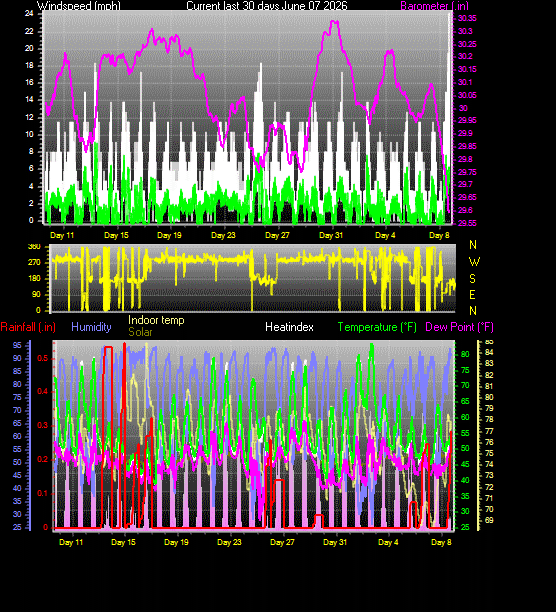The image size is (556, 612).
Task: Click the "E" wind direction label
Action: coord(473,295)
